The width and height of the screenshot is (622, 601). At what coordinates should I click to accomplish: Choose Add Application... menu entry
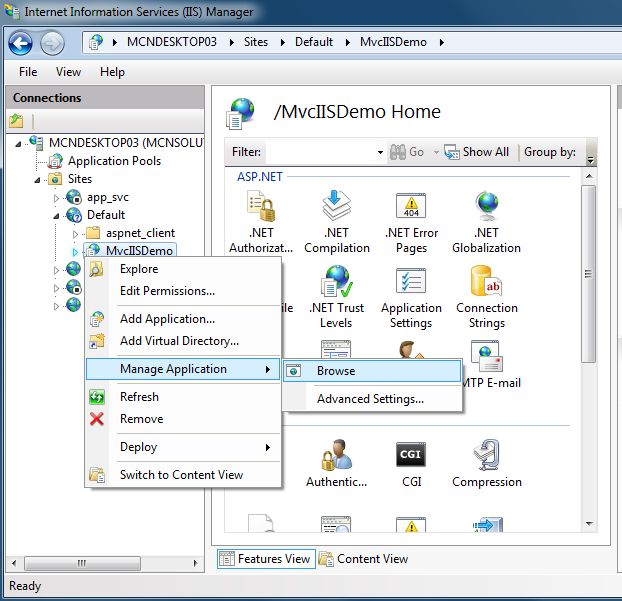183,319
